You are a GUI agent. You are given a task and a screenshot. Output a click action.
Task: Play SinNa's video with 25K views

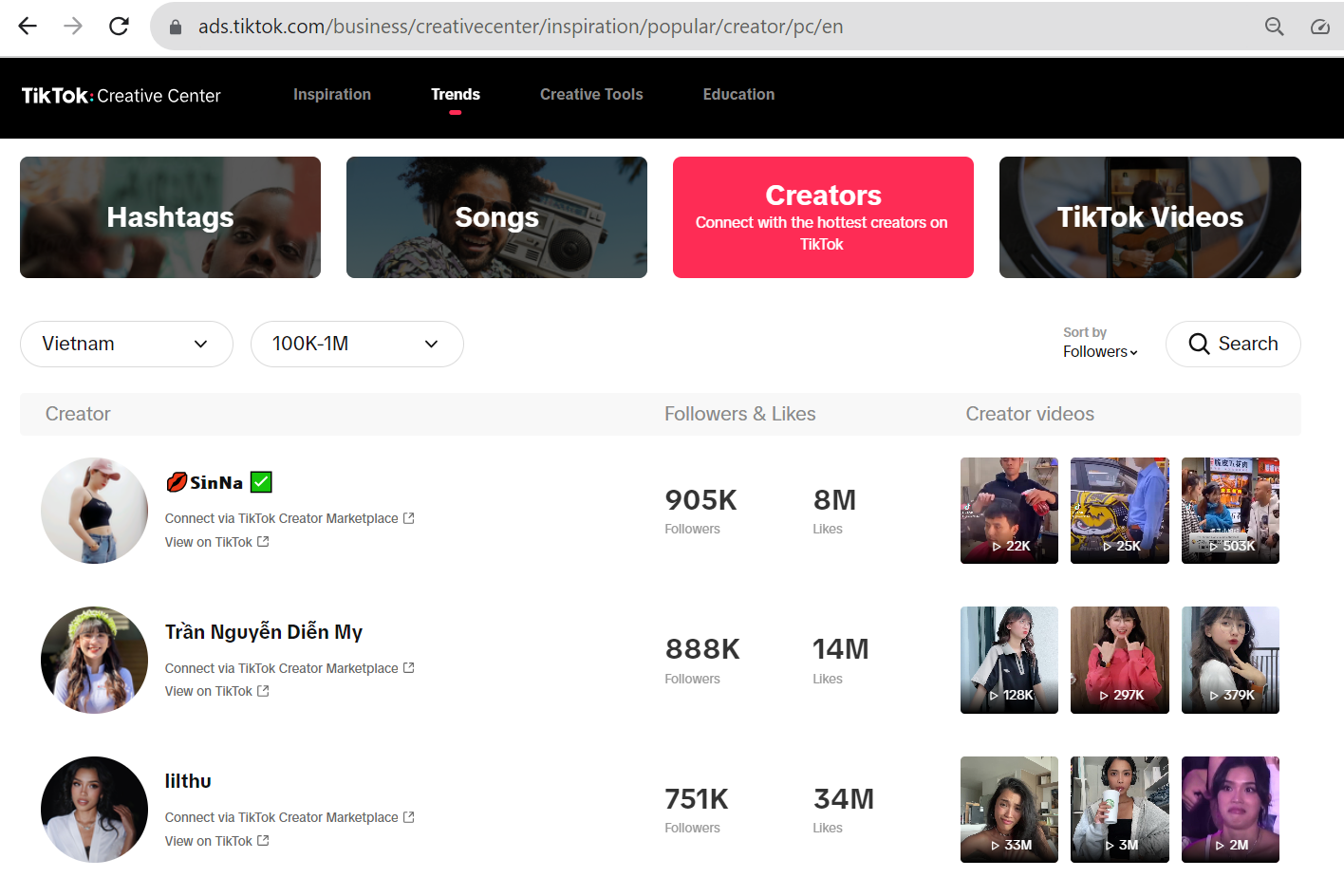[x=1120, y=511]
